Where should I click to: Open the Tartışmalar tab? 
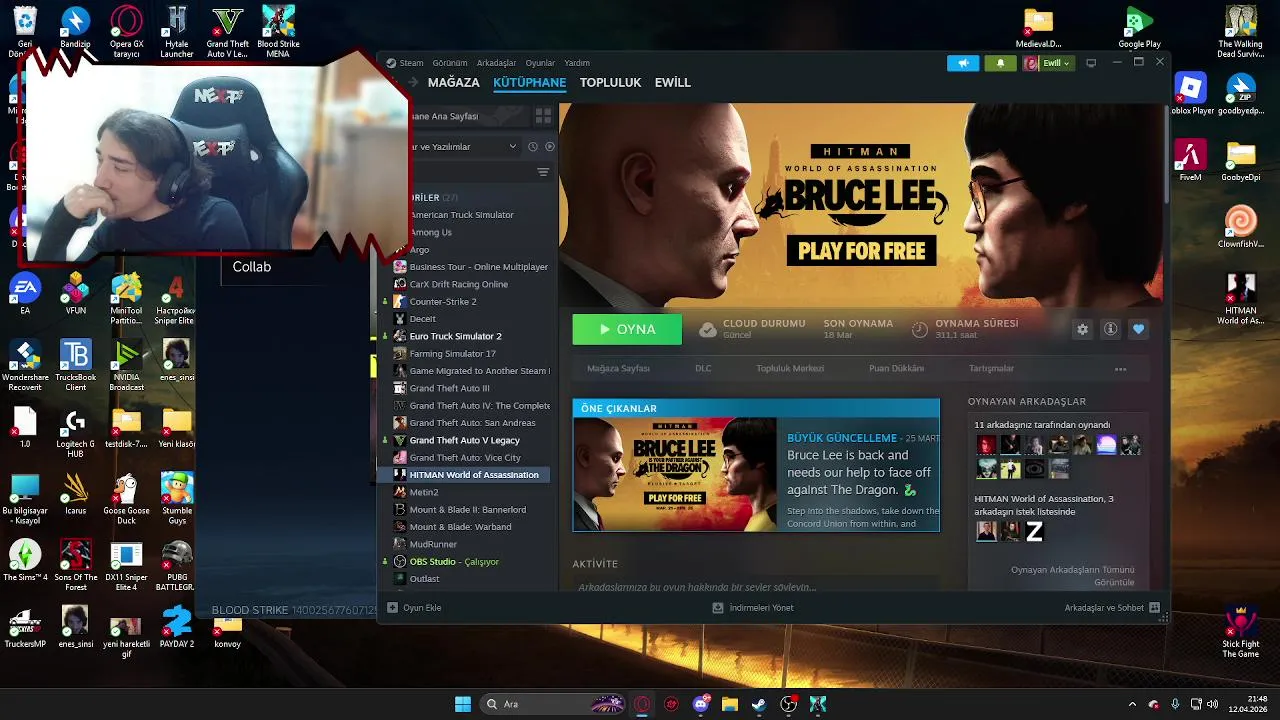991,369
